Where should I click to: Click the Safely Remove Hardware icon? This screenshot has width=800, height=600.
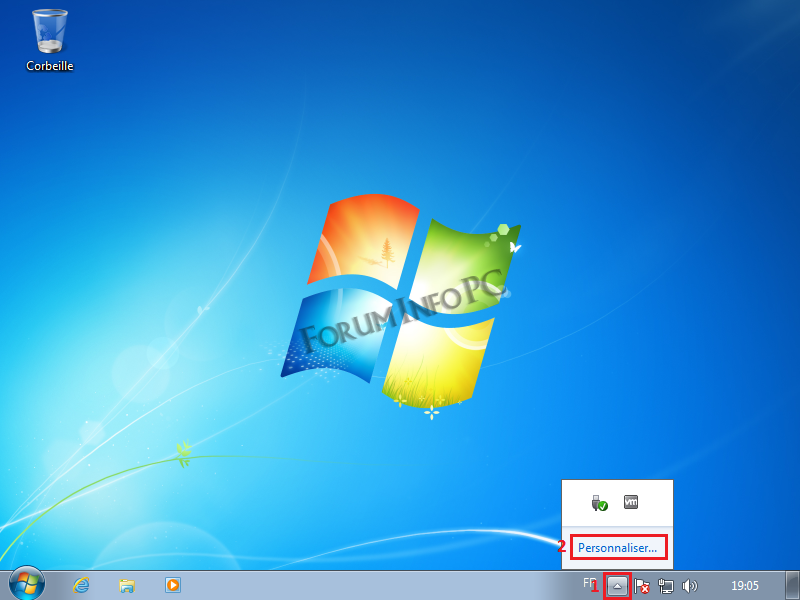coord(599,503)
